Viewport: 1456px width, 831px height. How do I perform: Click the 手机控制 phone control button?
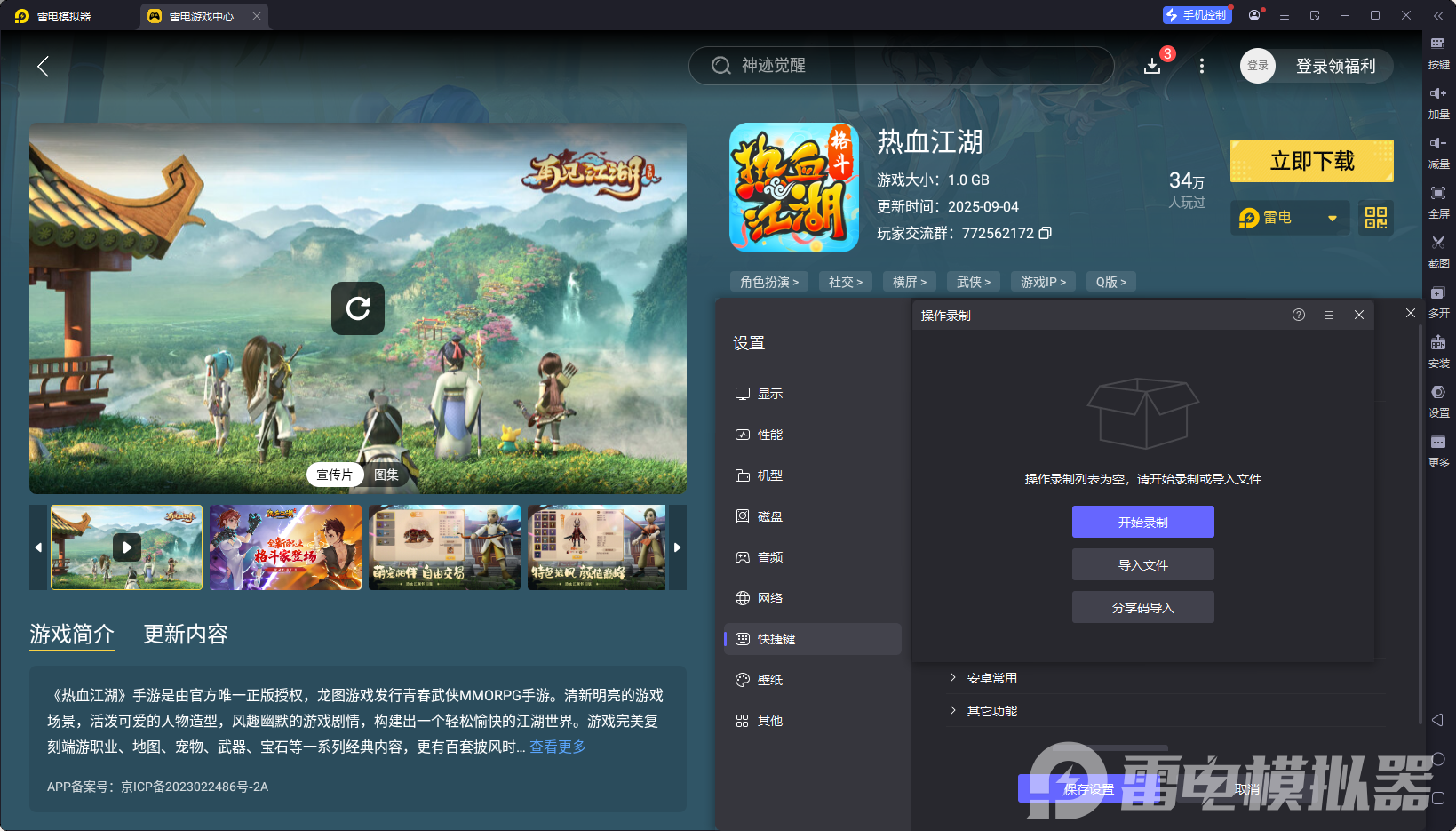pos(1197,15)
